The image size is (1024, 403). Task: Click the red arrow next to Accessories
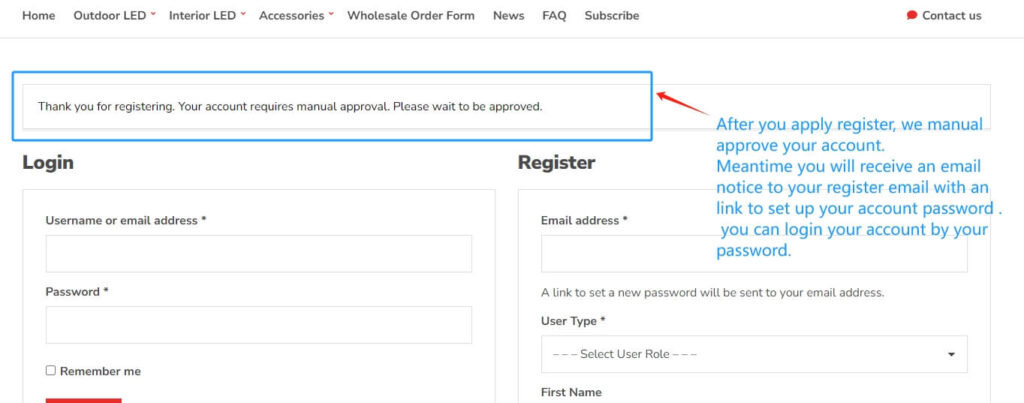click(331, 14)
